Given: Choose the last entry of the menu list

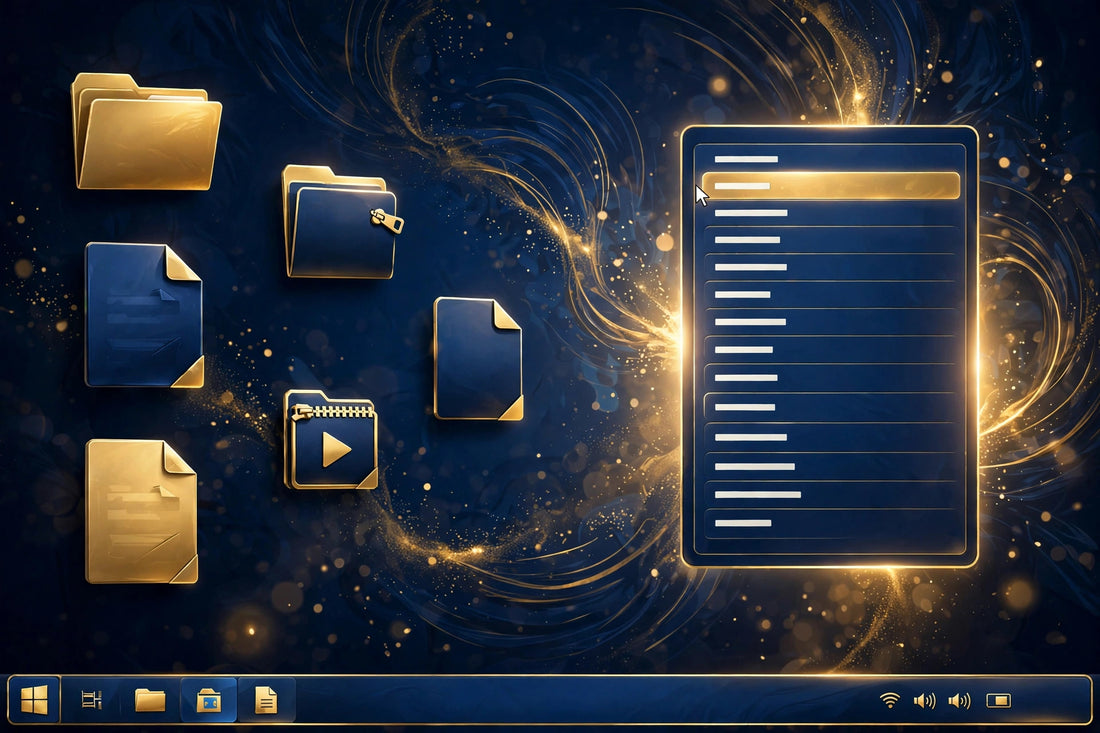Looking at the screenshot, I should coord(831,523).
